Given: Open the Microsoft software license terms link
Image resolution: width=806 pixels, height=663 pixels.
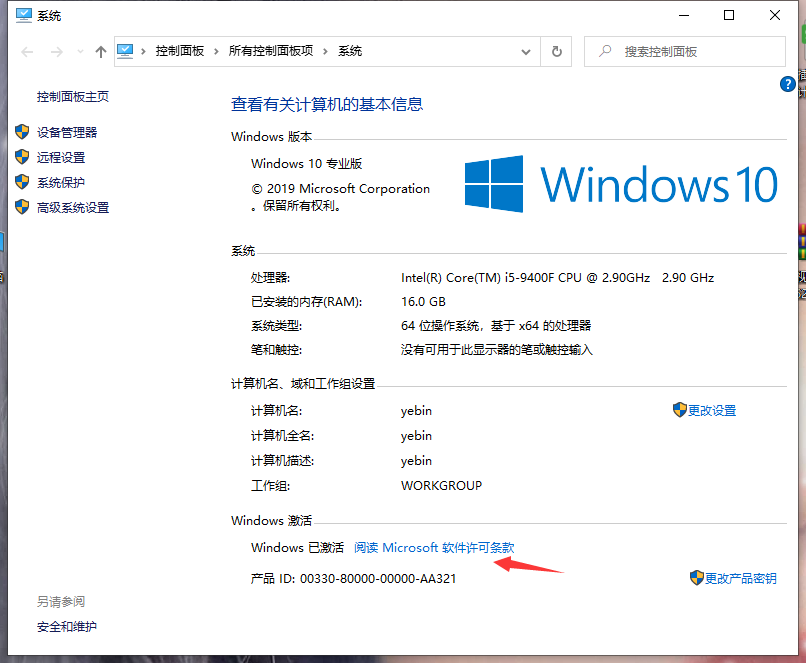Looking at the screenshot, I should pos(434,547).
